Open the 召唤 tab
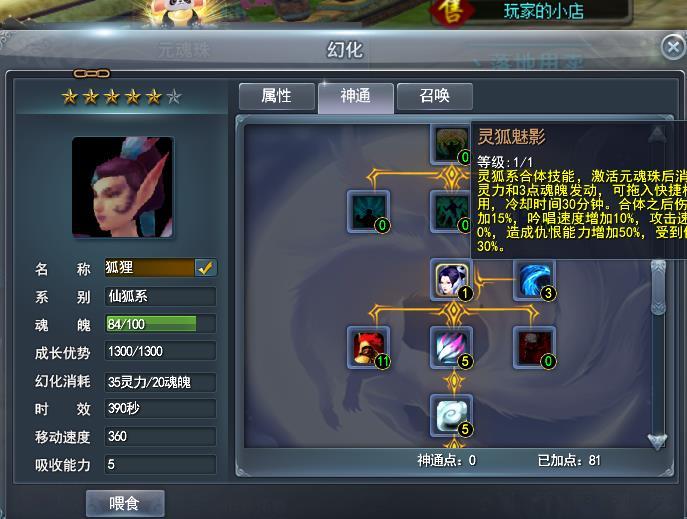 click(x=435, y=96)
